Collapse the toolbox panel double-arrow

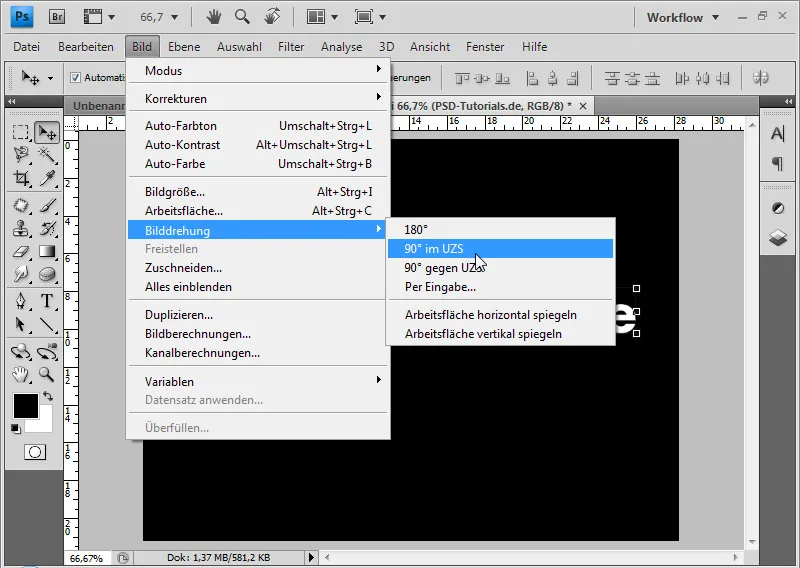click(11, 101)
